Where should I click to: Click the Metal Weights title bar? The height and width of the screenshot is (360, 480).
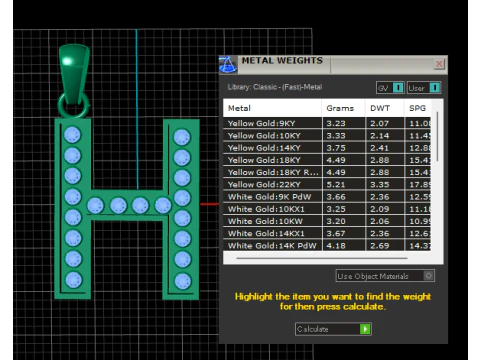[333, 64]
